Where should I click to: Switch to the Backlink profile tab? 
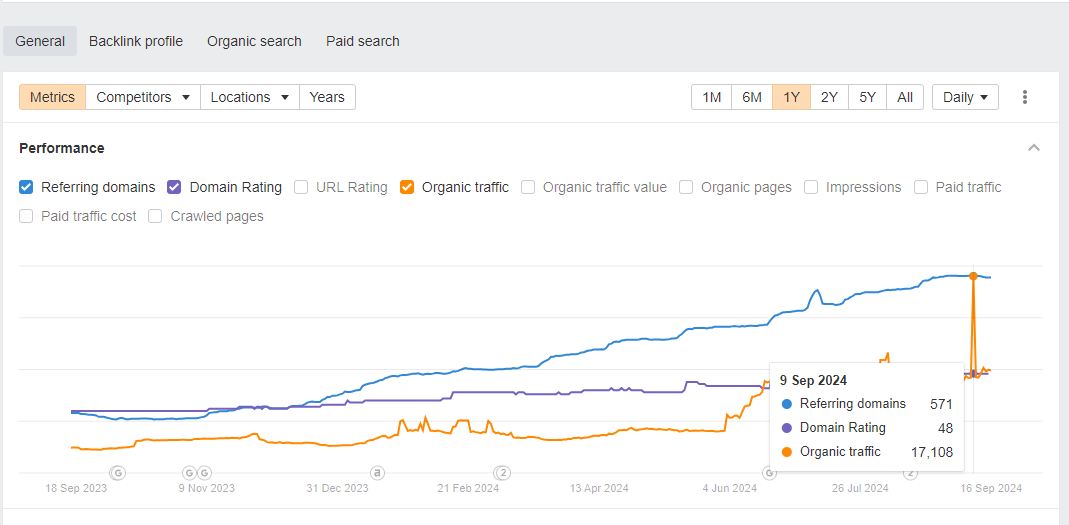tap(136, 41)
